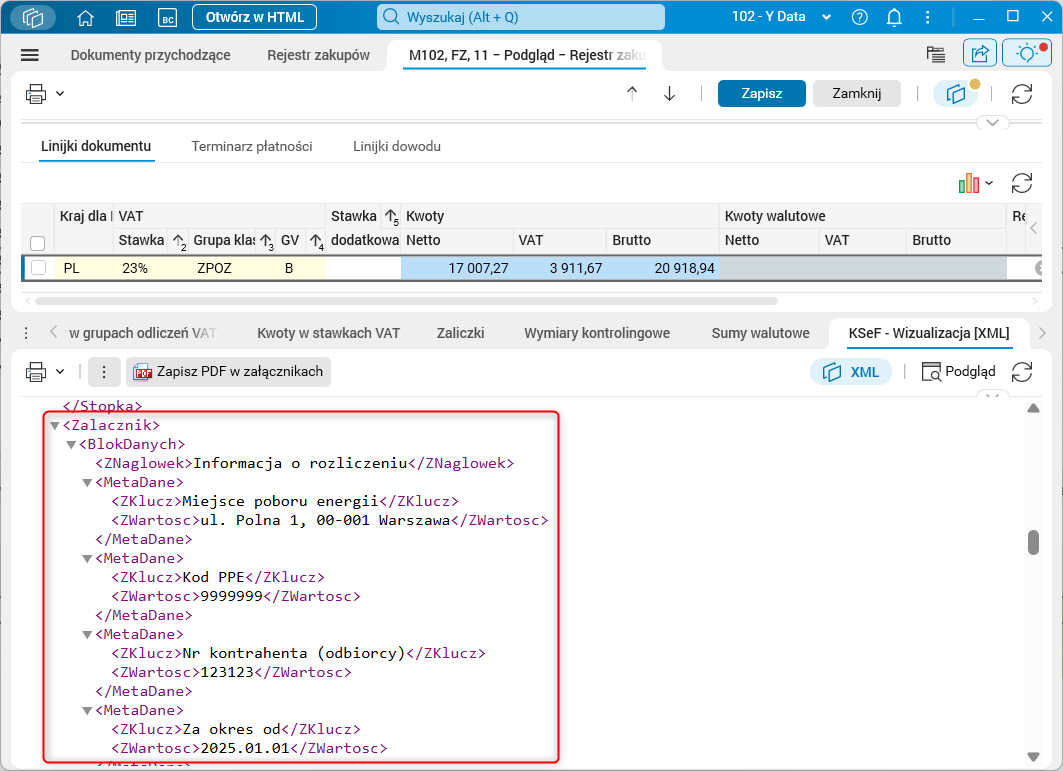The width and height of the screenshot is (1063, 771).
Task: Open dropdown arrow next to top printer
Action: [60, 94]
